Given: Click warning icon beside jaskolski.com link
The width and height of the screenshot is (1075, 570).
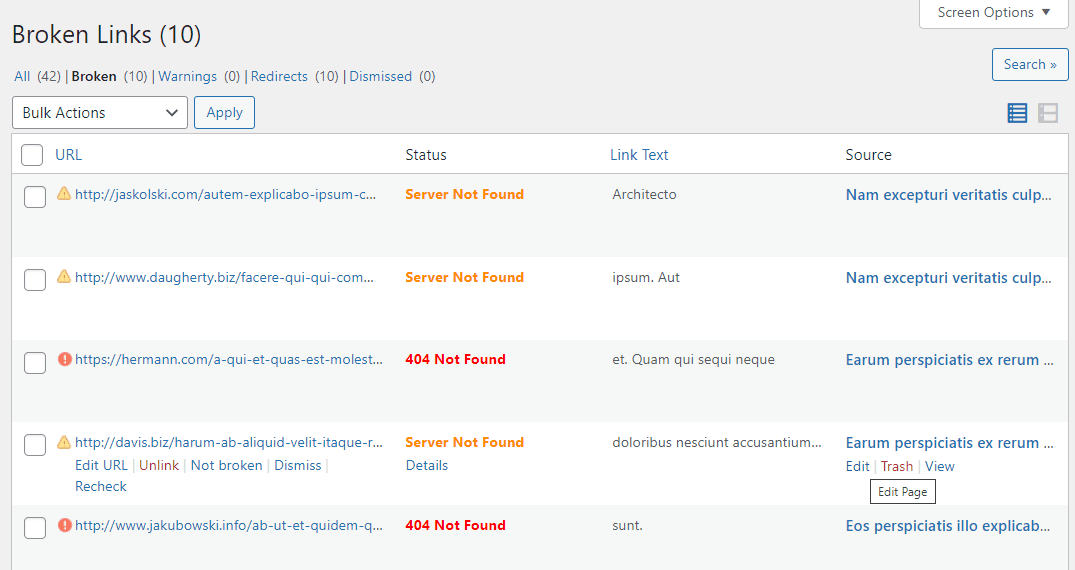Looking at the screenshot, I should pos(64,194).
